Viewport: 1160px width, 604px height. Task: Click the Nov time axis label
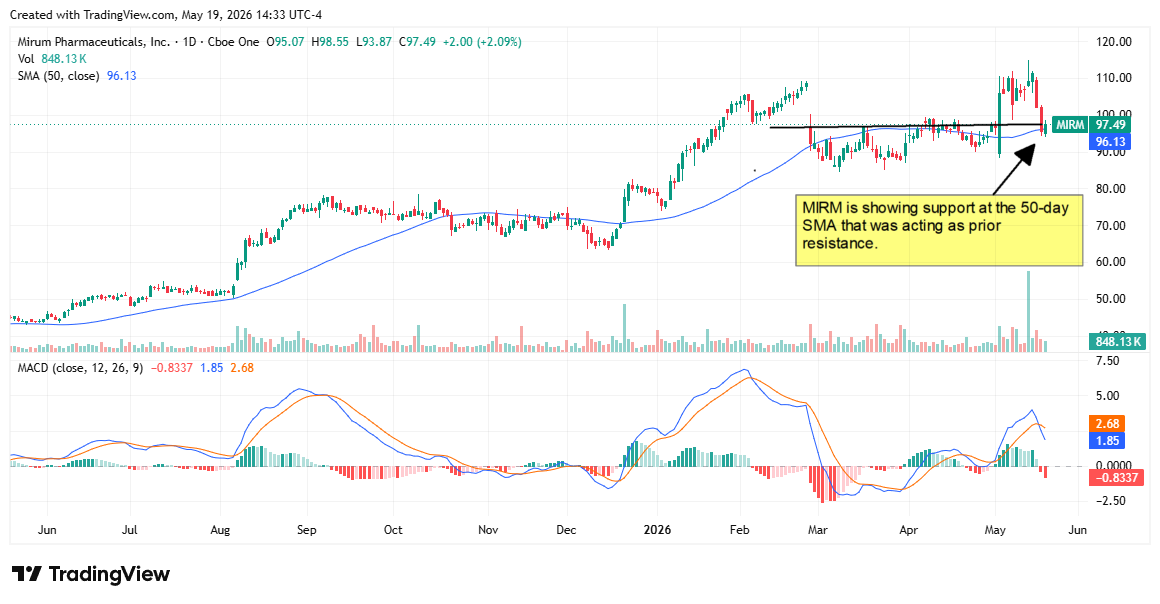pos(488,530)
